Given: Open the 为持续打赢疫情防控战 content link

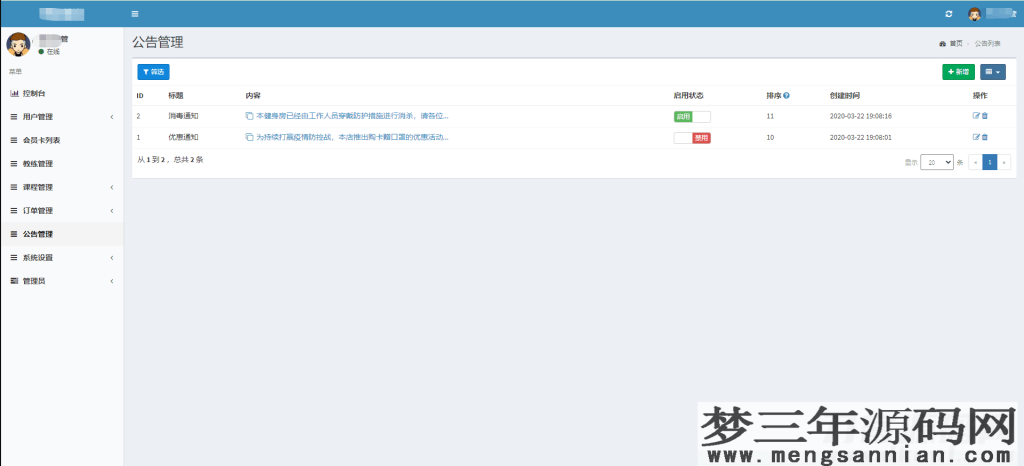Looking at the screenshot, I should (352, 138).
